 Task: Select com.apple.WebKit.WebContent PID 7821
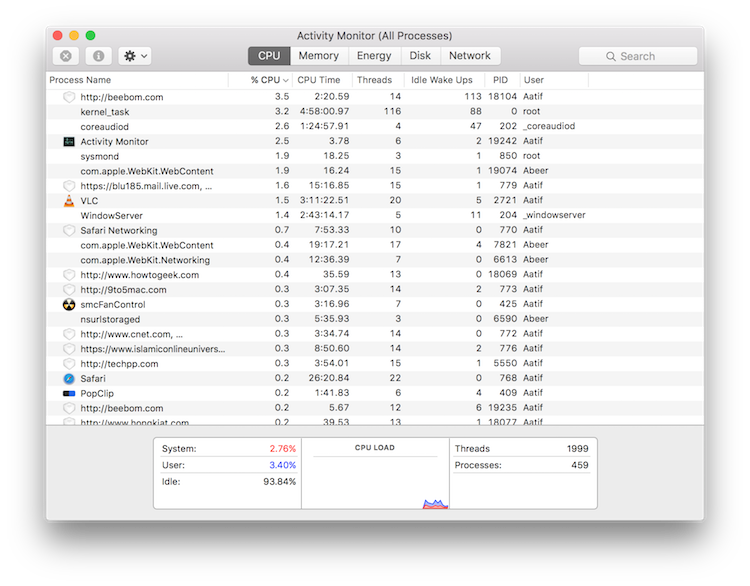375,245
